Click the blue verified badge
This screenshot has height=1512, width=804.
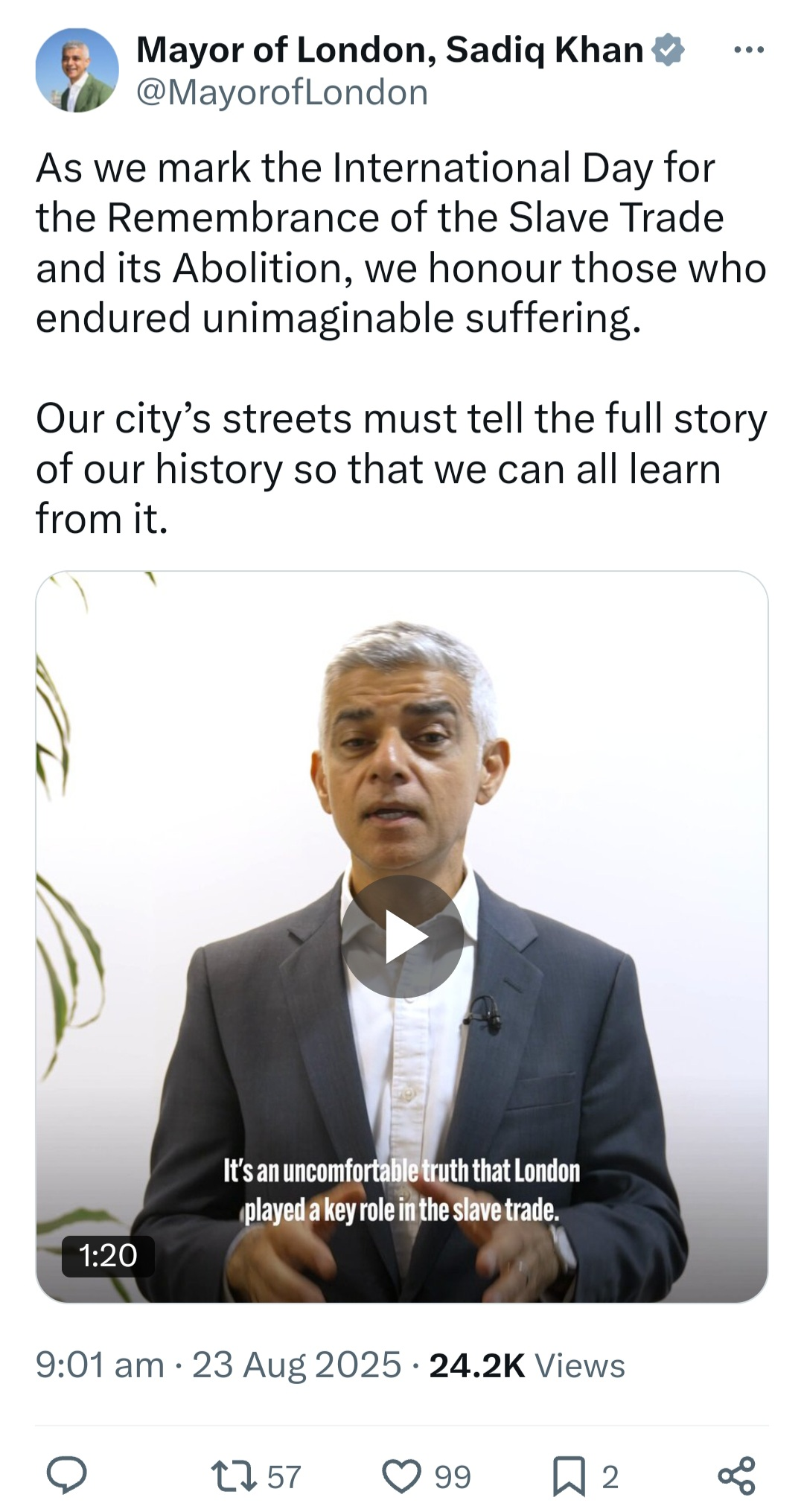pos(668,50)
